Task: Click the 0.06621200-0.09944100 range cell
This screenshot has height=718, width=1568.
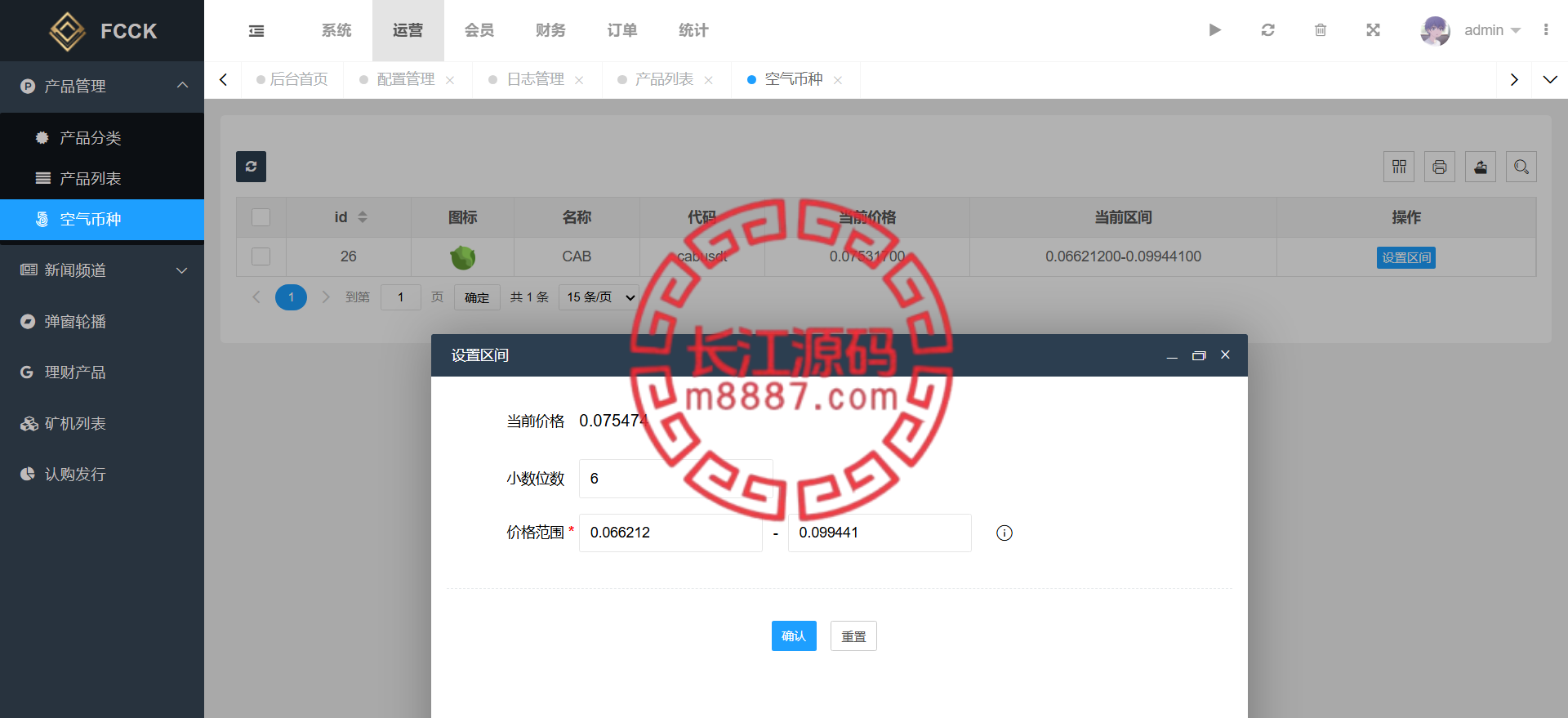Action: tap(1123, 256)
